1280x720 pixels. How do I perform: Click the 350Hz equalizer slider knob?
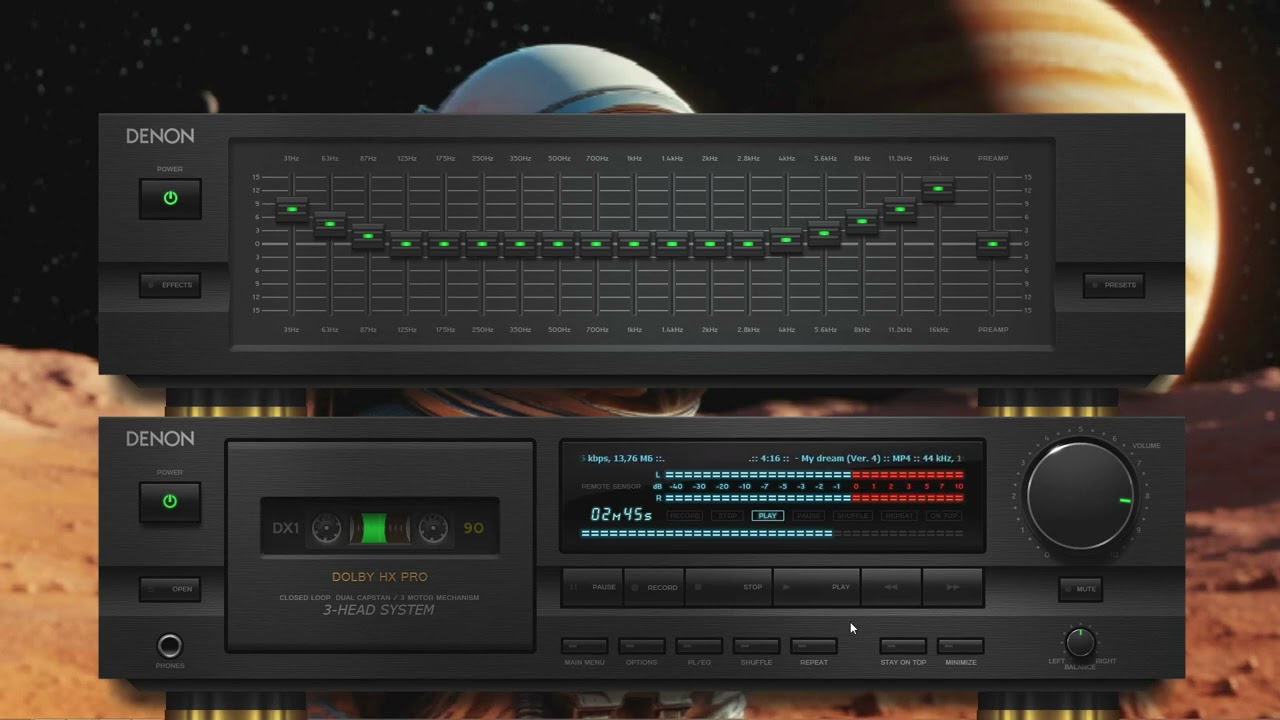(520, 243)
